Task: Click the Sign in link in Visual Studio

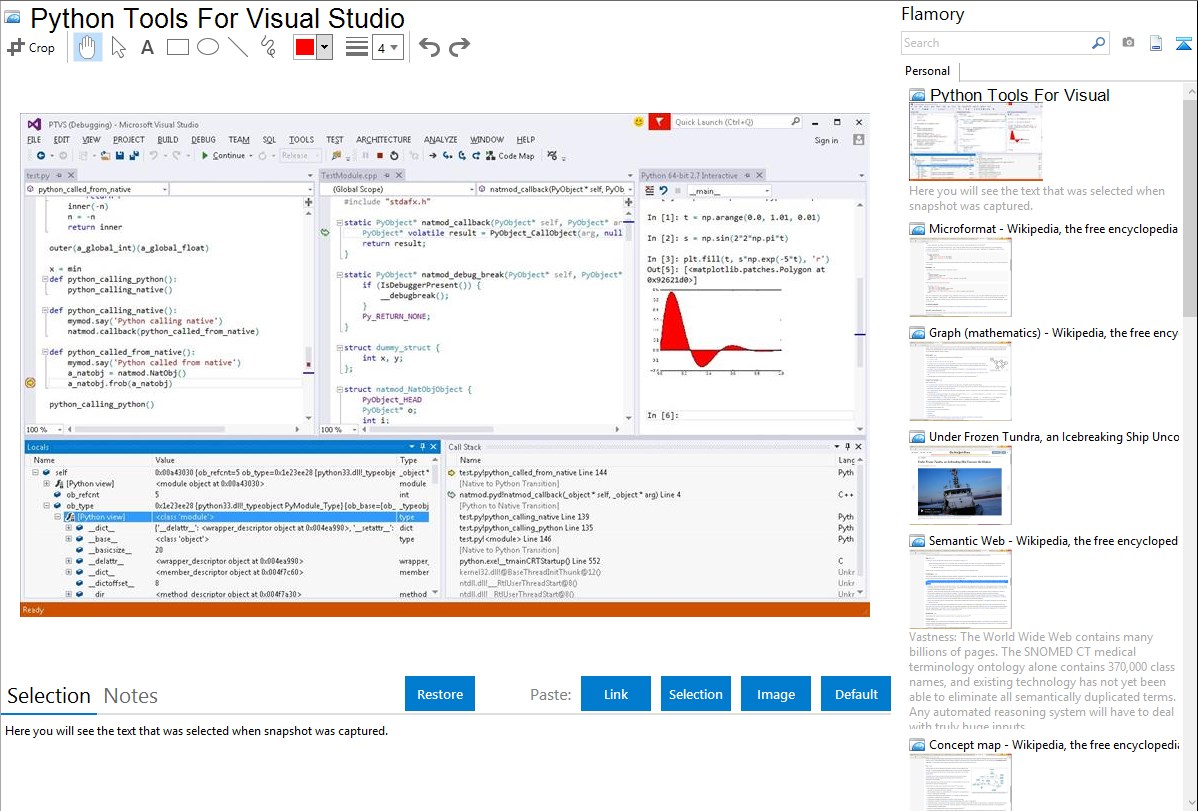Action: pos(826,141)
